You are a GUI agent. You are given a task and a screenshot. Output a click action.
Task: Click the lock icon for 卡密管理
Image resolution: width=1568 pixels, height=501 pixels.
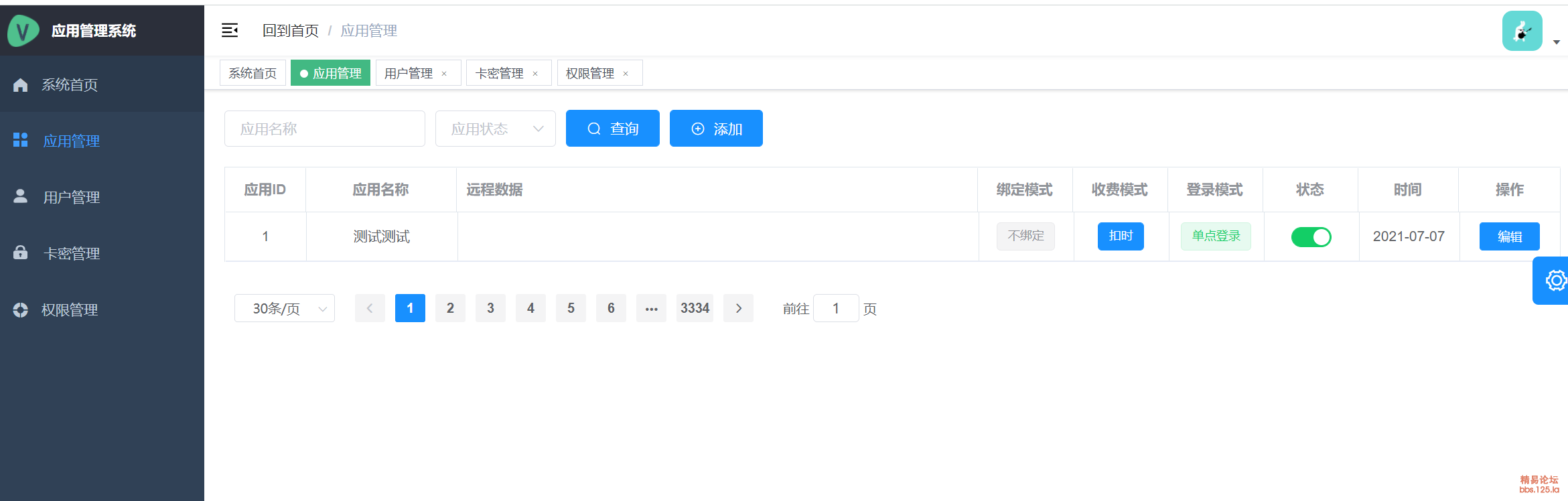21,253
